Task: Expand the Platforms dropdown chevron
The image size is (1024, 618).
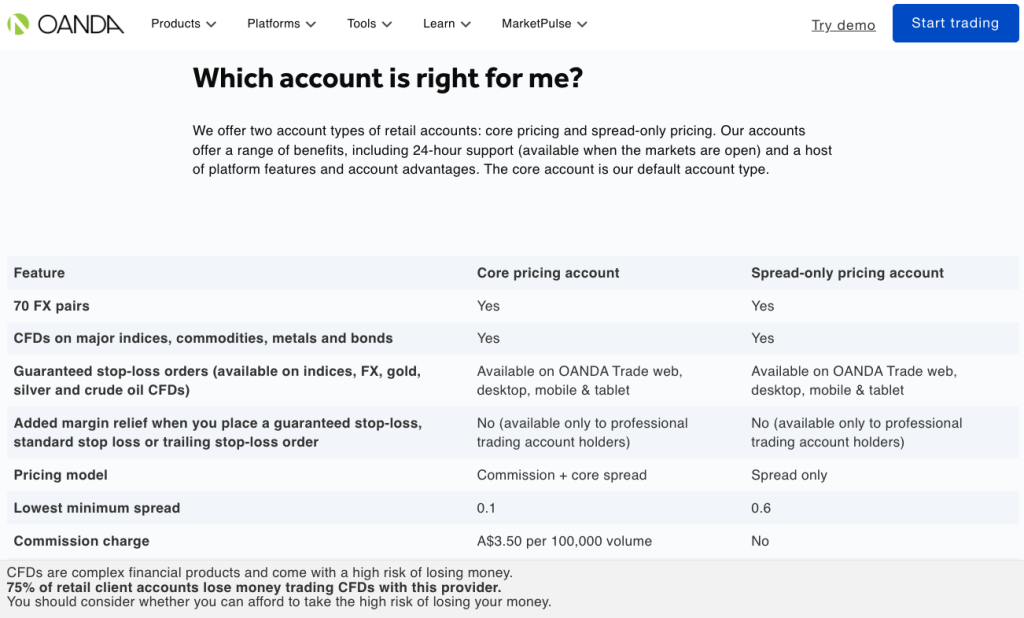Action: (x=310, y=23)
